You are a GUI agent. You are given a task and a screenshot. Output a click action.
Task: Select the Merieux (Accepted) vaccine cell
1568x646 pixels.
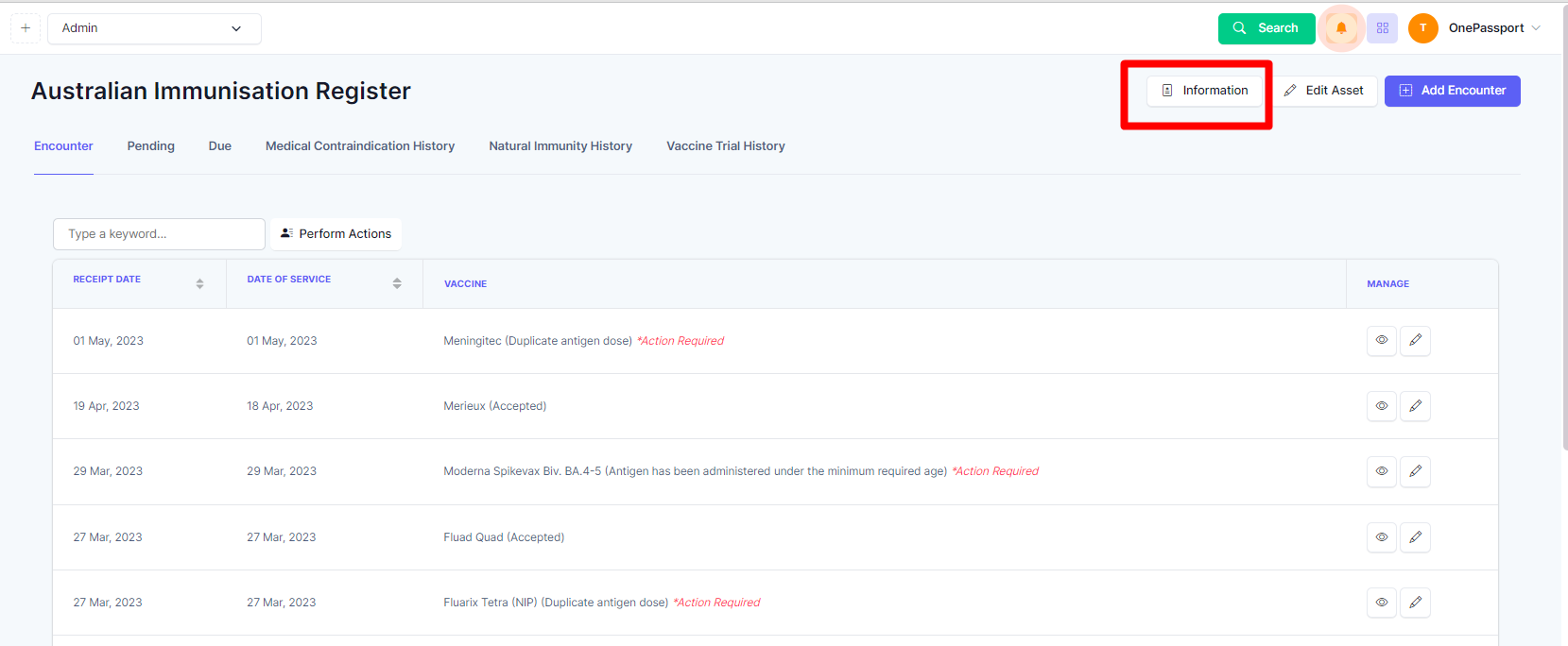click(495, 406)
